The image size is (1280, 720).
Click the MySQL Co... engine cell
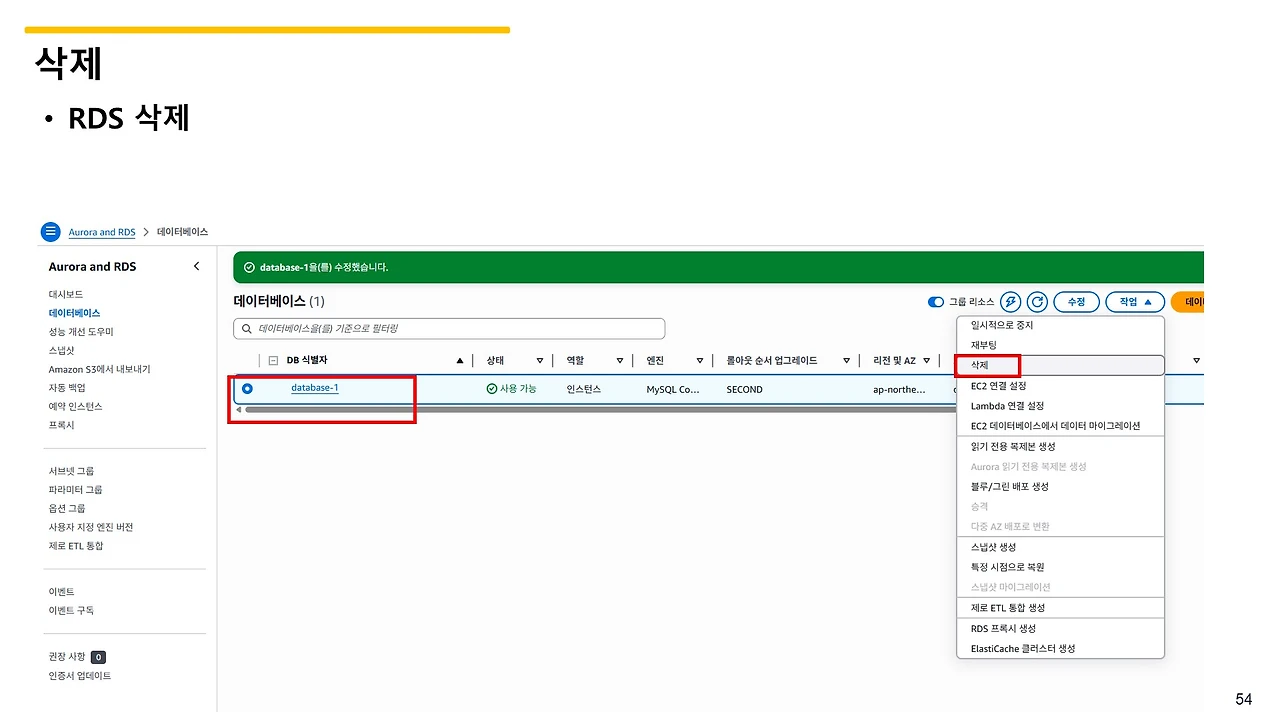673,389
